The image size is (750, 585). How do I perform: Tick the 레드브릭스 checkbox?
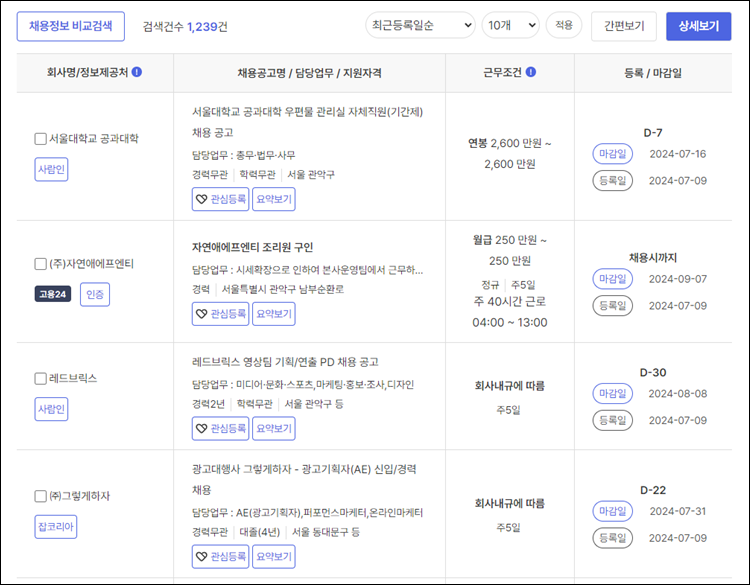pyautogui.click(x=41, y=379)
